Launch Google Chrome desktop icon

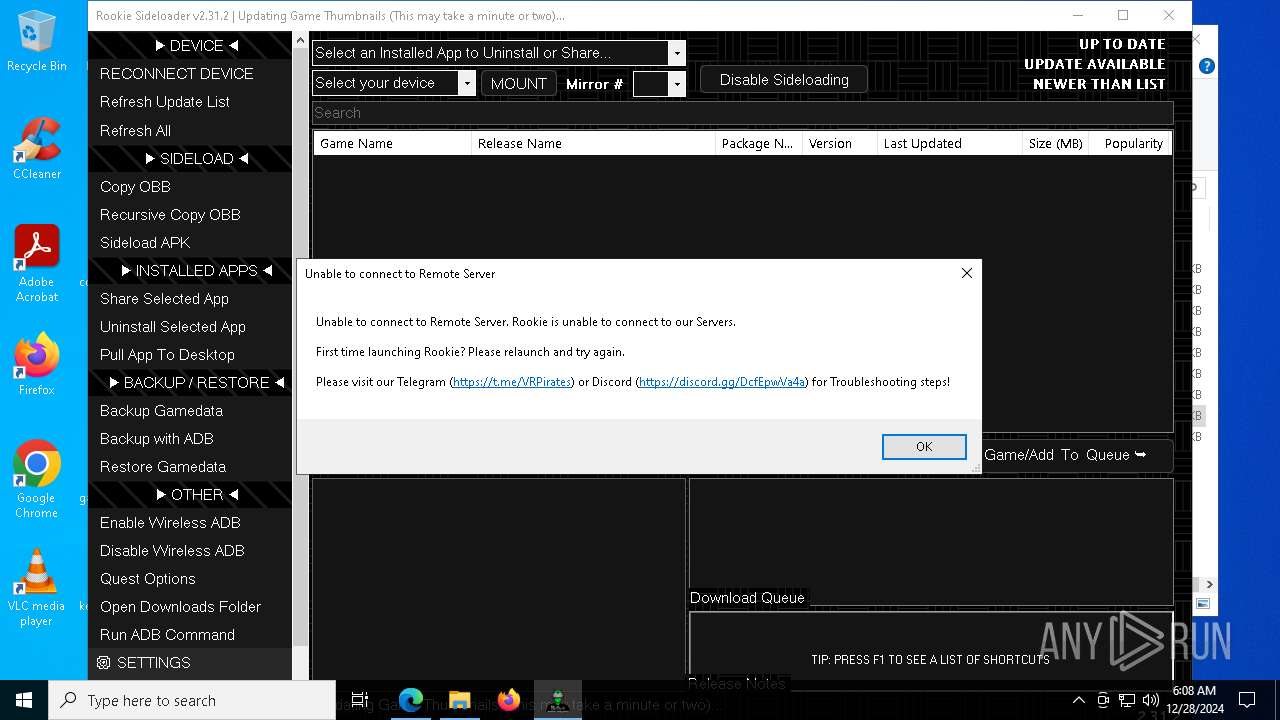37,479
